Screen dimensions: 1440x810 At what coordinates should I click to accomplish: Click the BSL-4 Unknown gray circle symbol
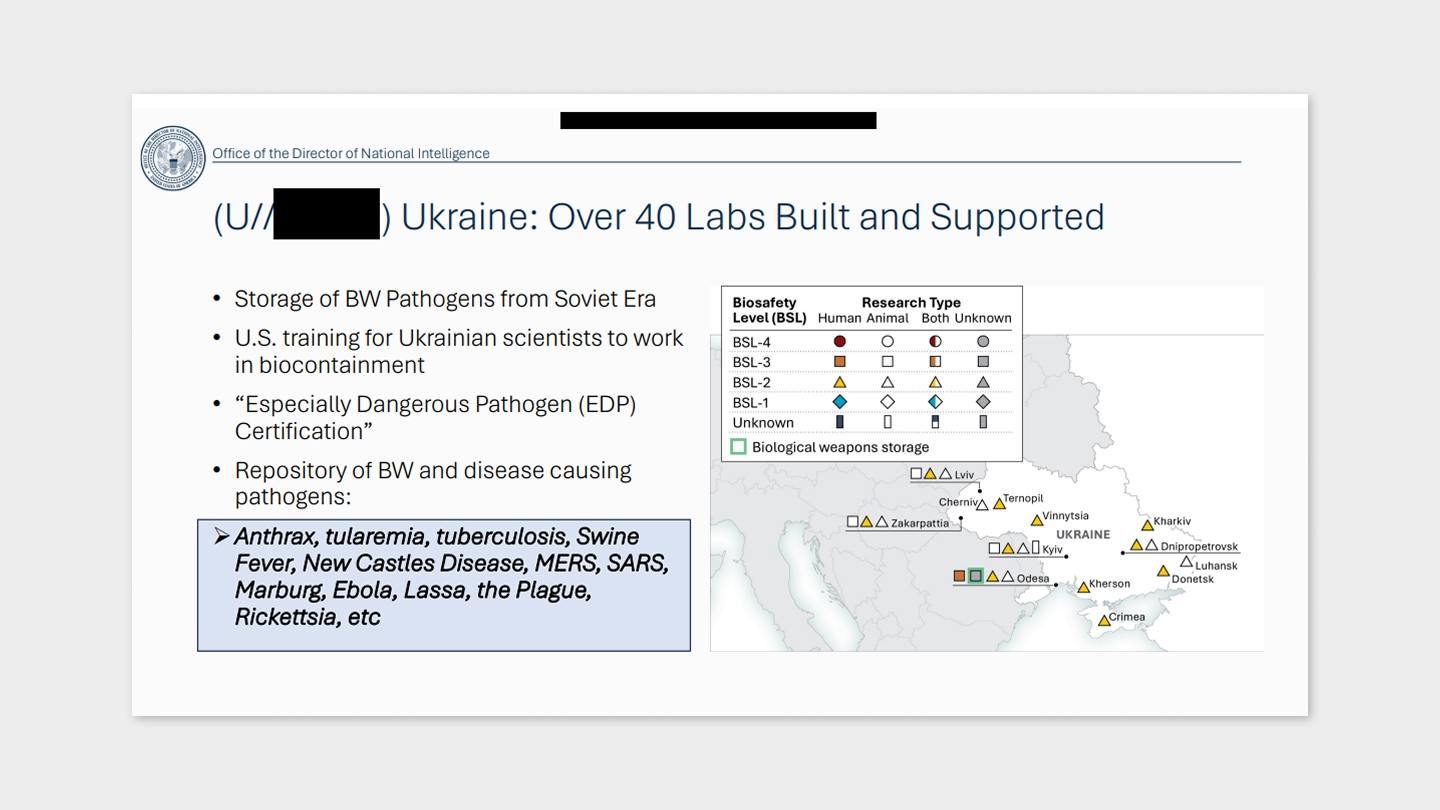click(x=983, y=342)
